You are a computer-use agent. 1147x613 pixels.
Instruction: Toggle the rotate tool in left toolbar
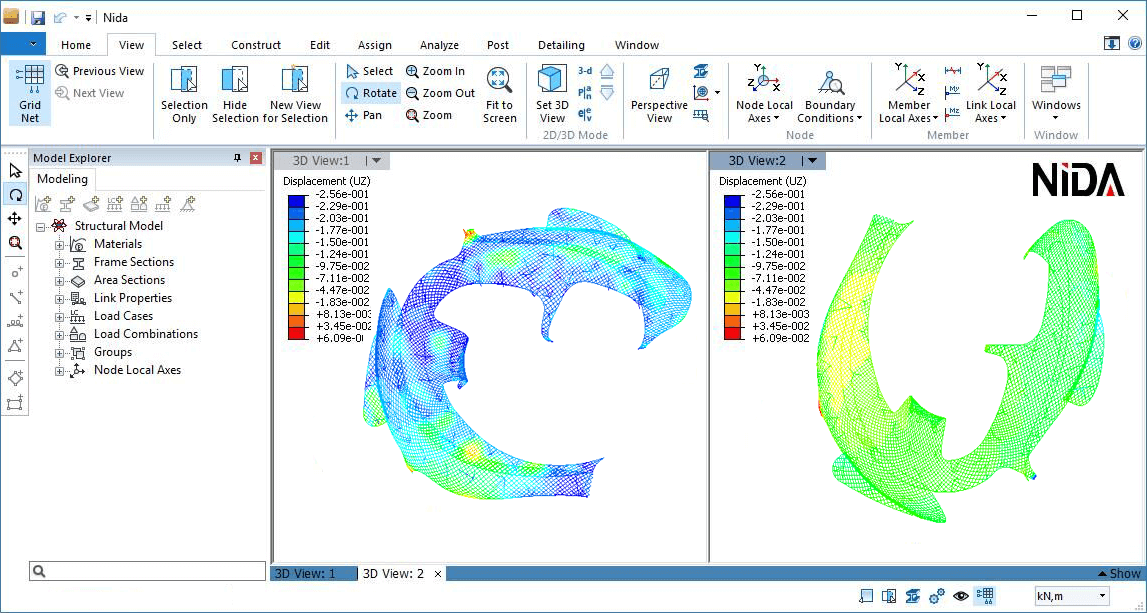click(x=15, y=195)
